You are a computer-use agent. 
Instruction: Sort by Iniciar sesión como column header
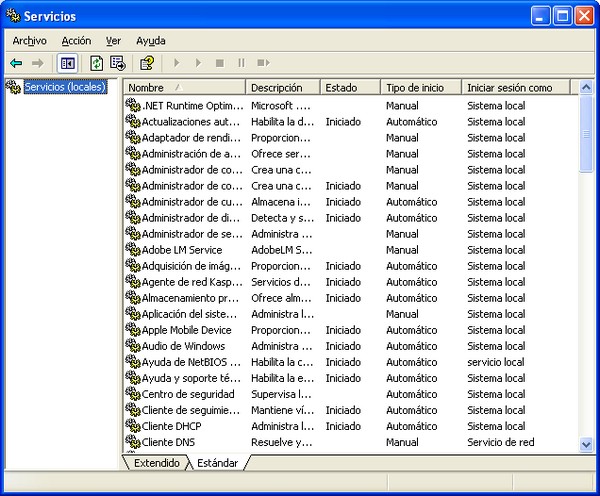516,88
